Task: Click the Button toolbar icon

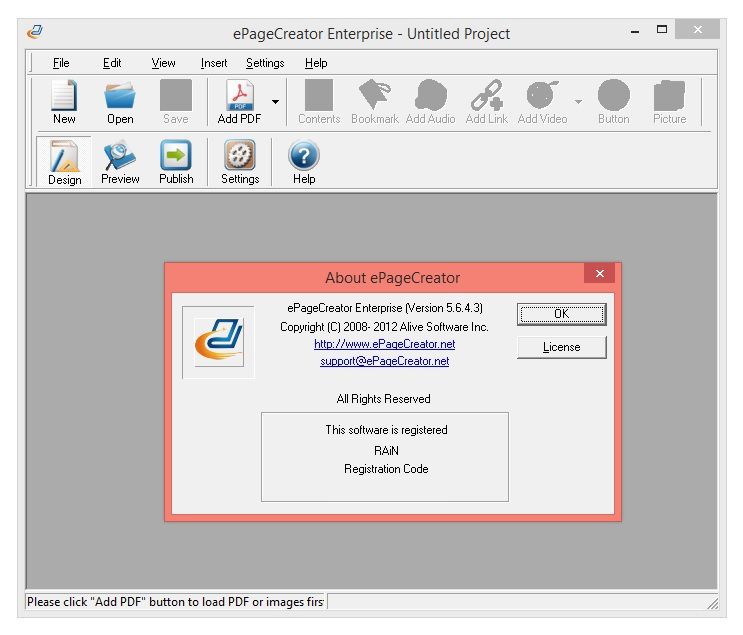Action: [614, 102]
